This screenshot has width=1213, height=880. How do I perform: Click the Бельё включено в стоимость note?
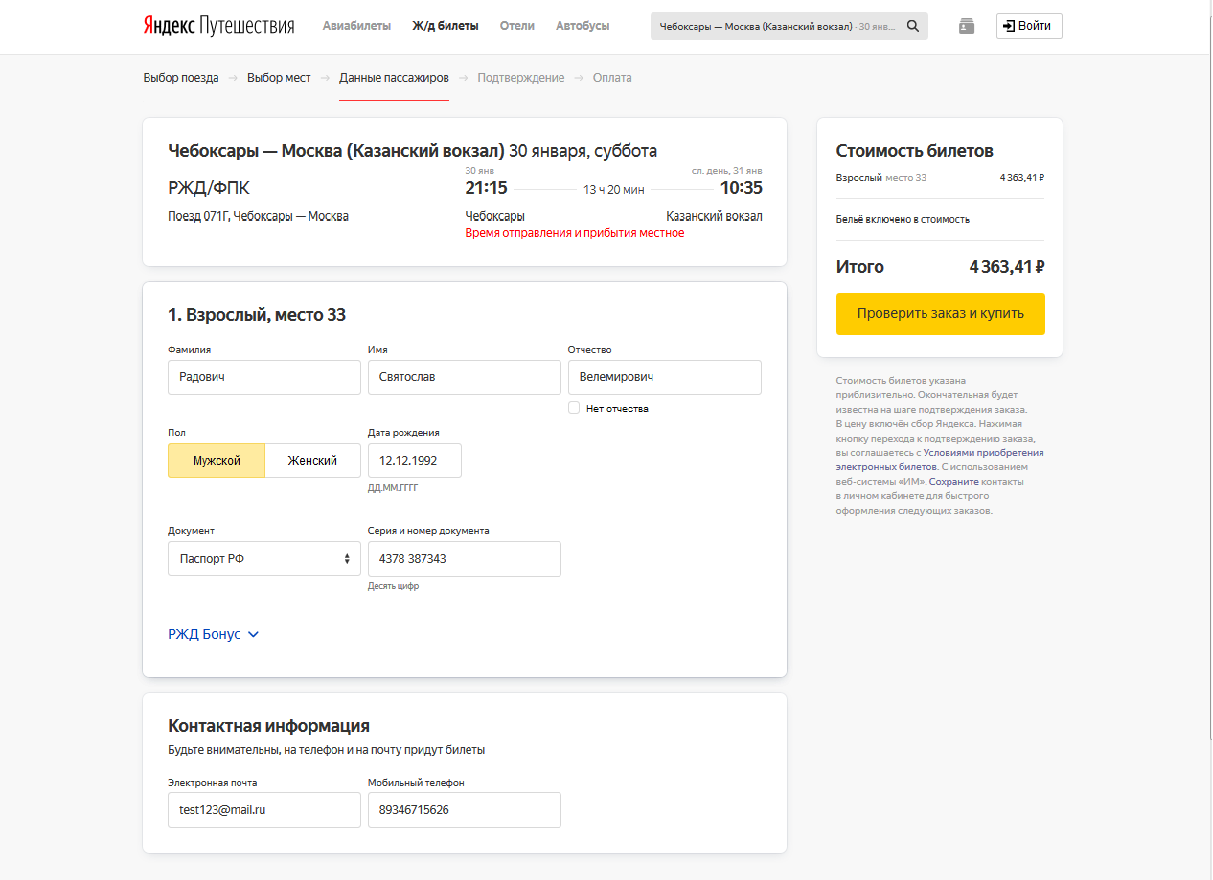[903, 219]
